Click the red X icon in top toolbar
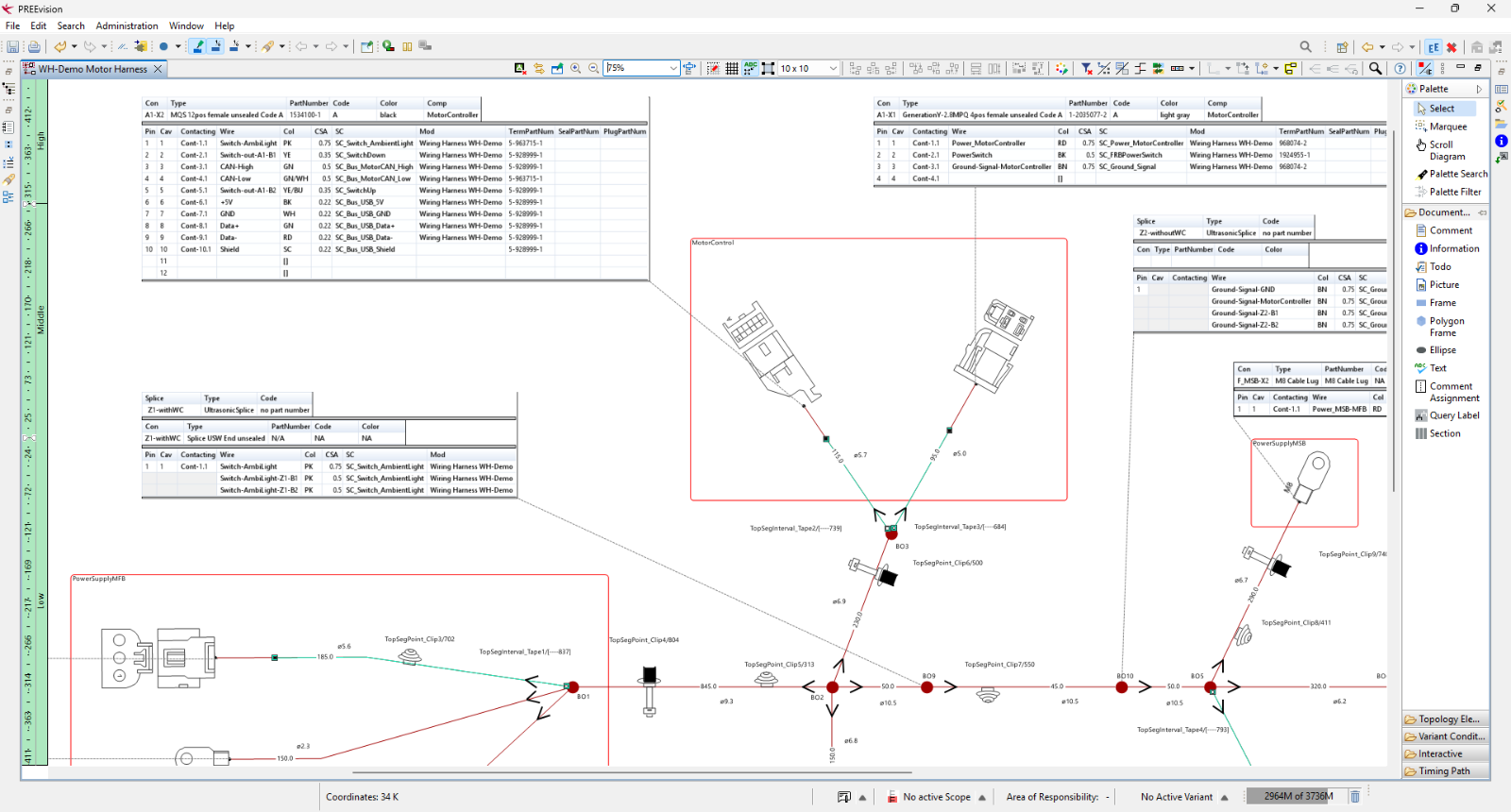The image size is (1511, 812). pos(1452,46)
